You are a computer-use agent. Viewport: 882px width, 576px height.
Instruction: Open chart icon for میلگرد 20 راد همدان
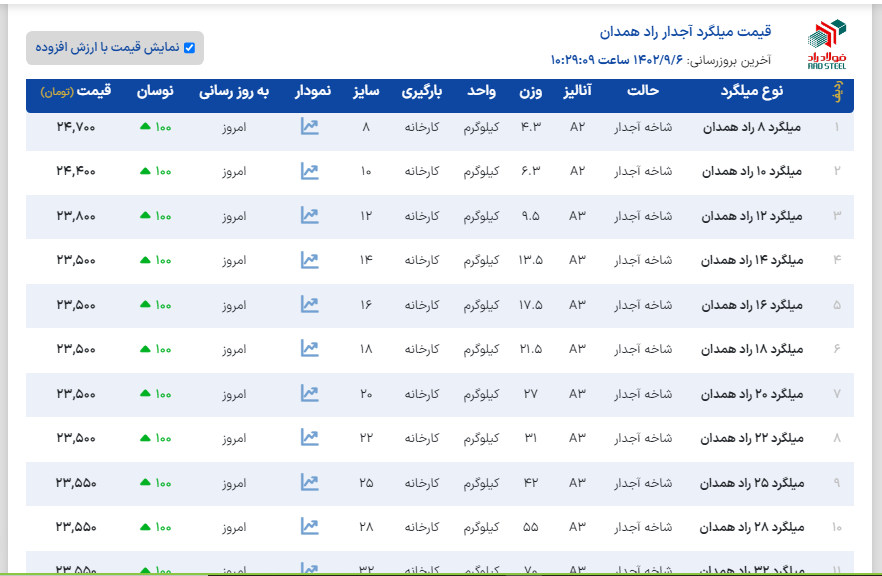(x=309, y=393)
